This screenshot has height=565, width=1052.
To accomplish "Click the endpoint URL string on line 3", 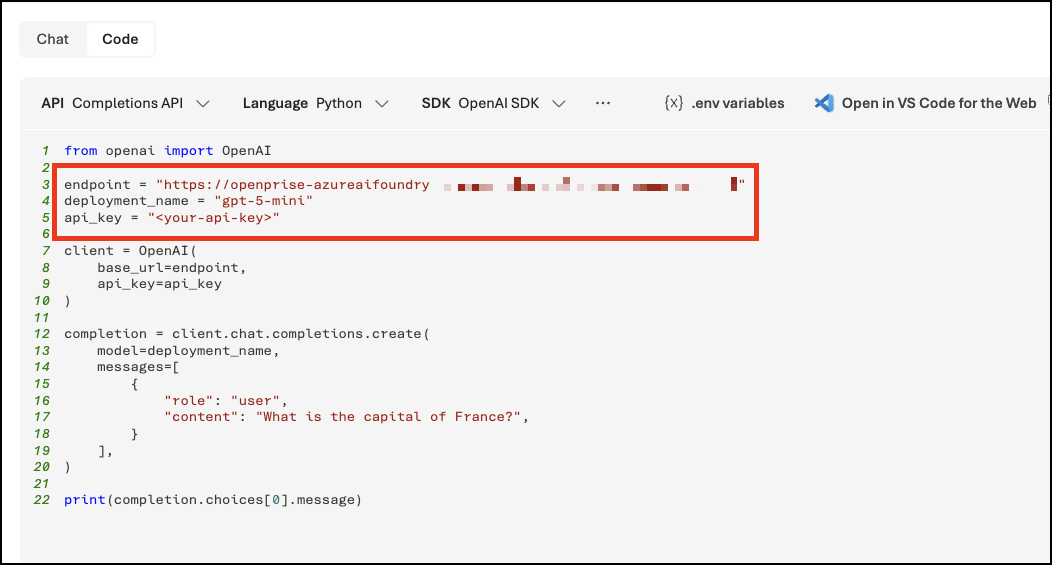I will tap(450, 185).
